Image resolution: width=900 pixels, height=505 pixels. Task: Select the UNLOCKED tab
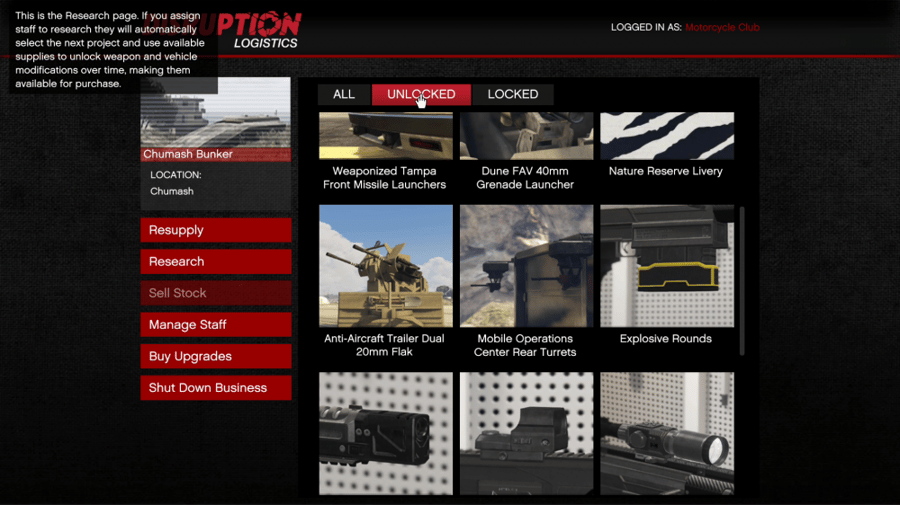pos(421,95)
